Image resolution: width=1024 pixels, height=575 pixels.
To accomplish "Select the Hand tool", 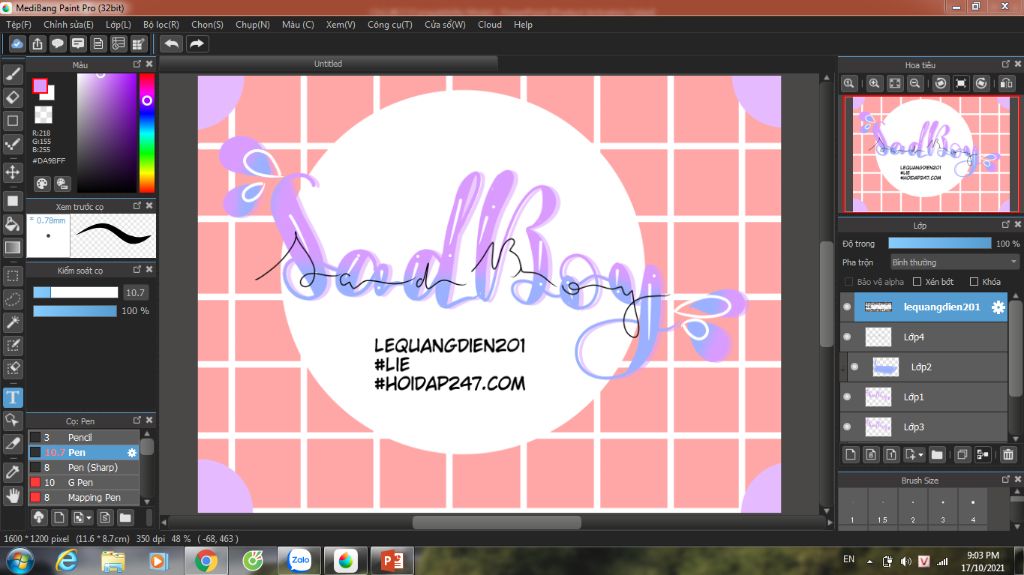I will click(12, 496).
